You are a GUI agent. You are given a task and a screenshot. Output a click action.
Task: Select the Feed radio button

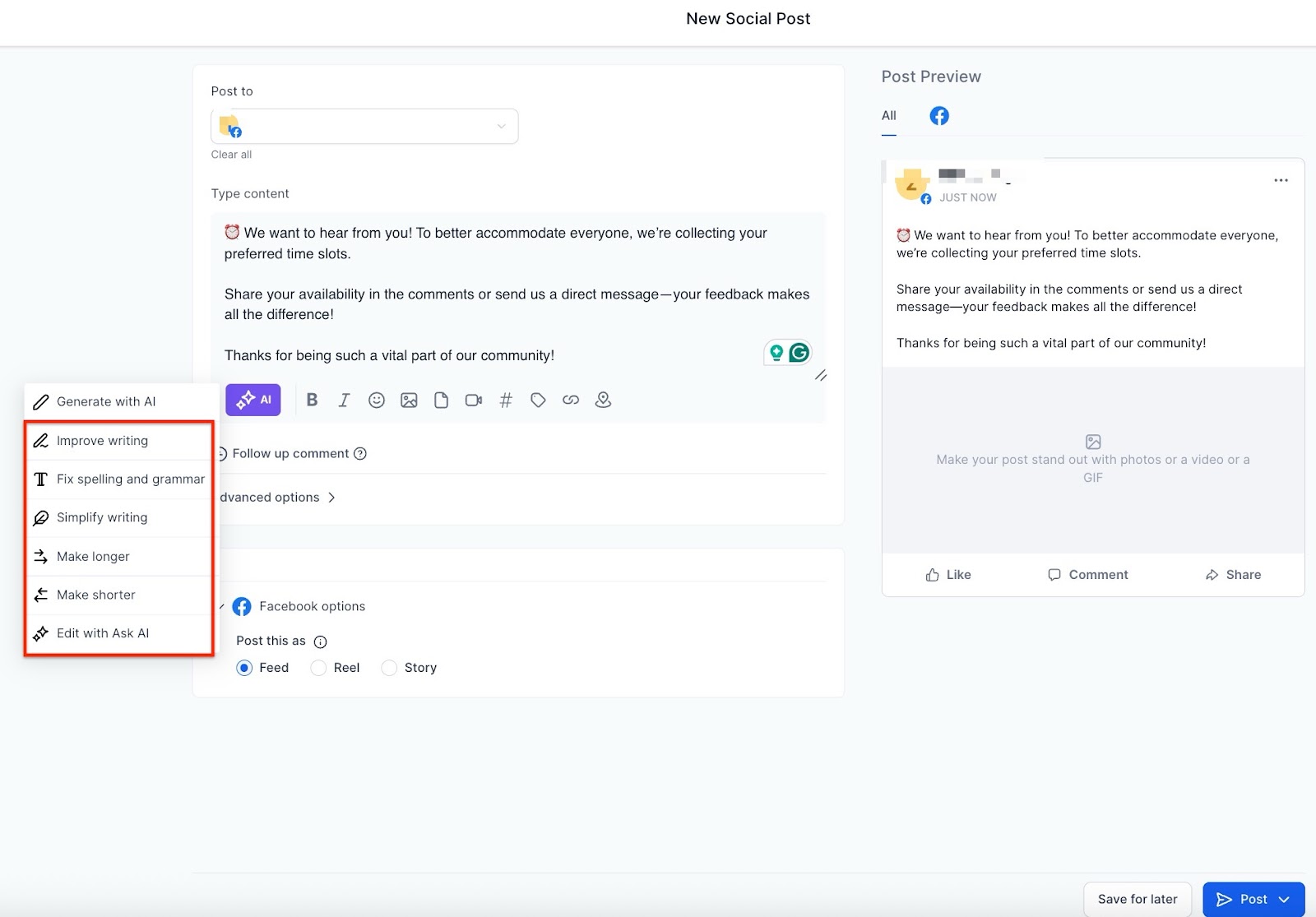[x=244, y=668]
